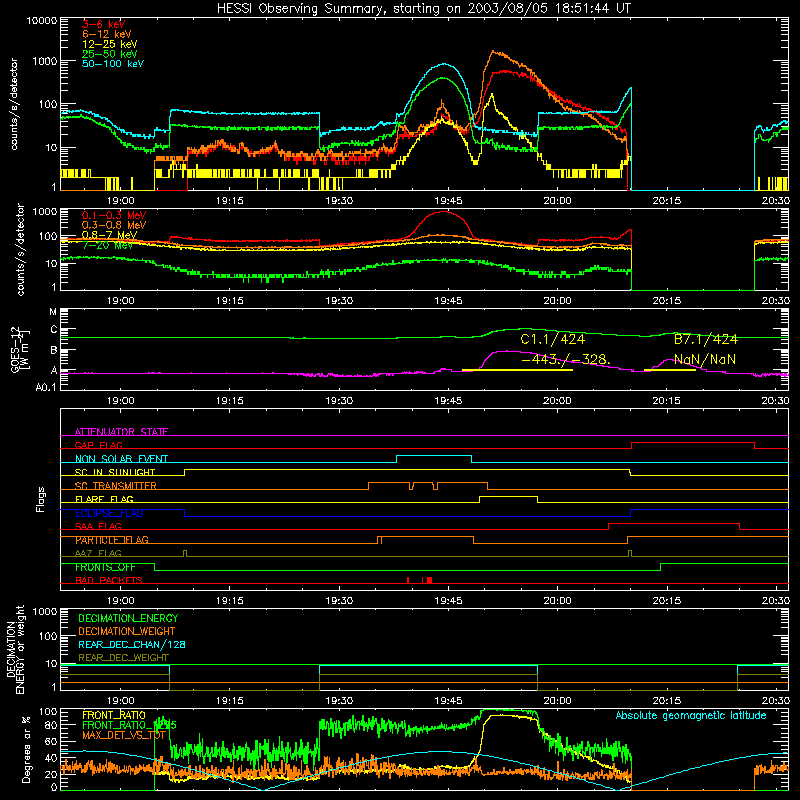The width and height of the screenshot is (800, 800).
Task: Click the counts/s/detector axis title of the keV panel
Action: [14, 104]
